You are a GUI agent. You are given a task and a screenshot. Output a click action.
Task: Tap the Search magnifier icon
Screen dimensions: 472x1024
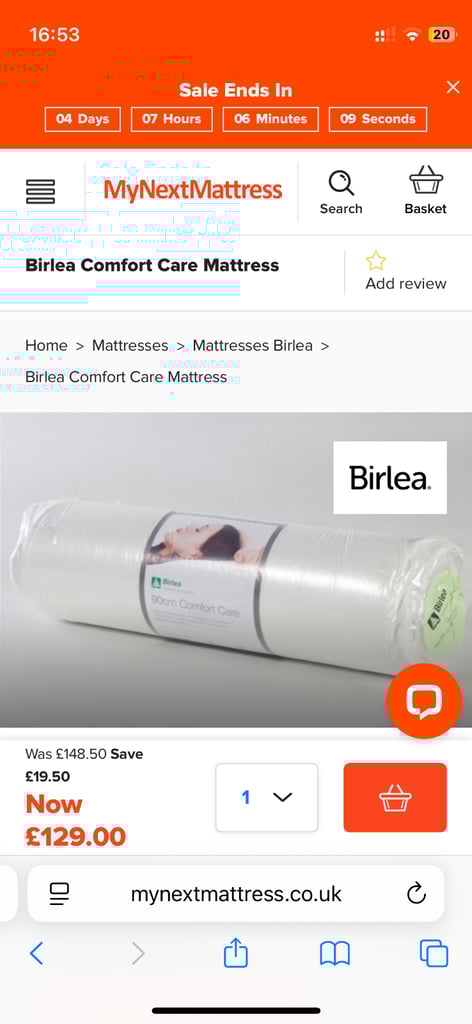click(341, 183)
